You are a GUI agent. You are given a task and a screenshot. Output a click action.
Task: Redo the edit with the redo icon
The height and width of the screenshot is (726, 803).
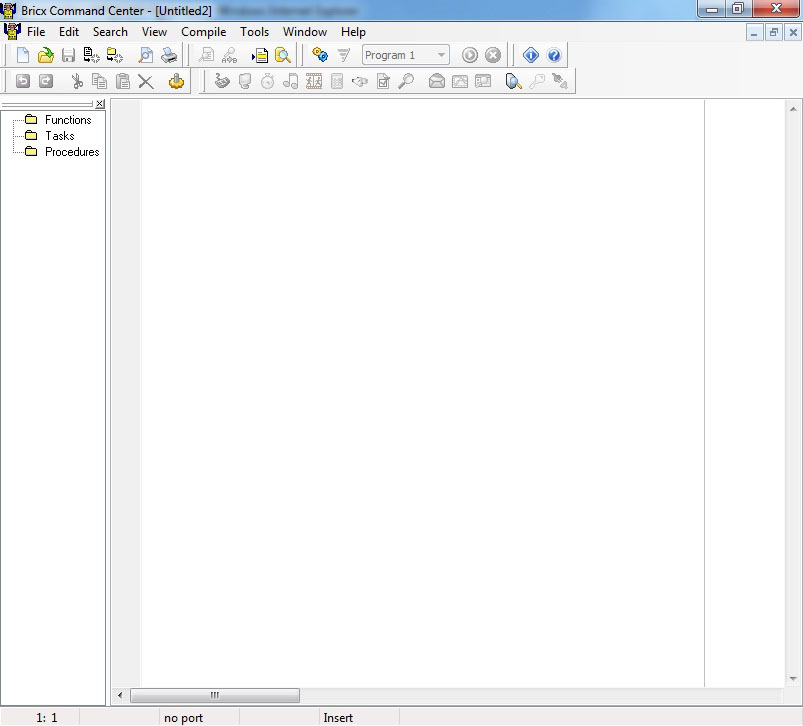coord(46,81)
